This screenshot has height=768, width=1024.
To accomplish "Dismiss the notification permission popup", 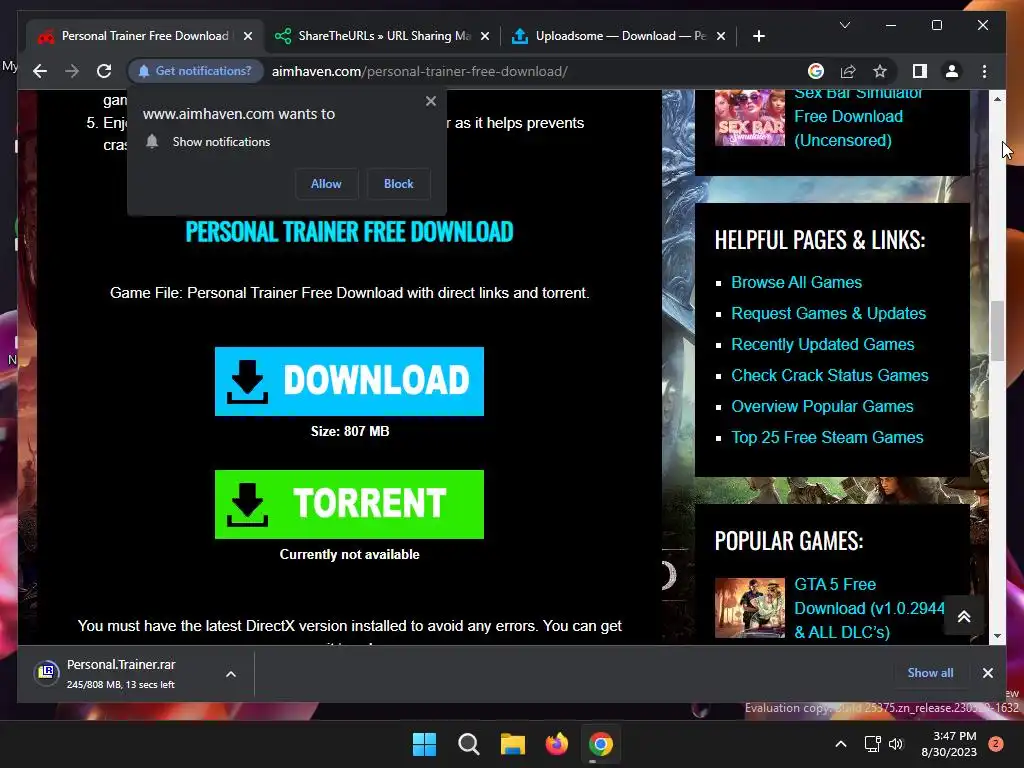I will [x=430, y=101].
